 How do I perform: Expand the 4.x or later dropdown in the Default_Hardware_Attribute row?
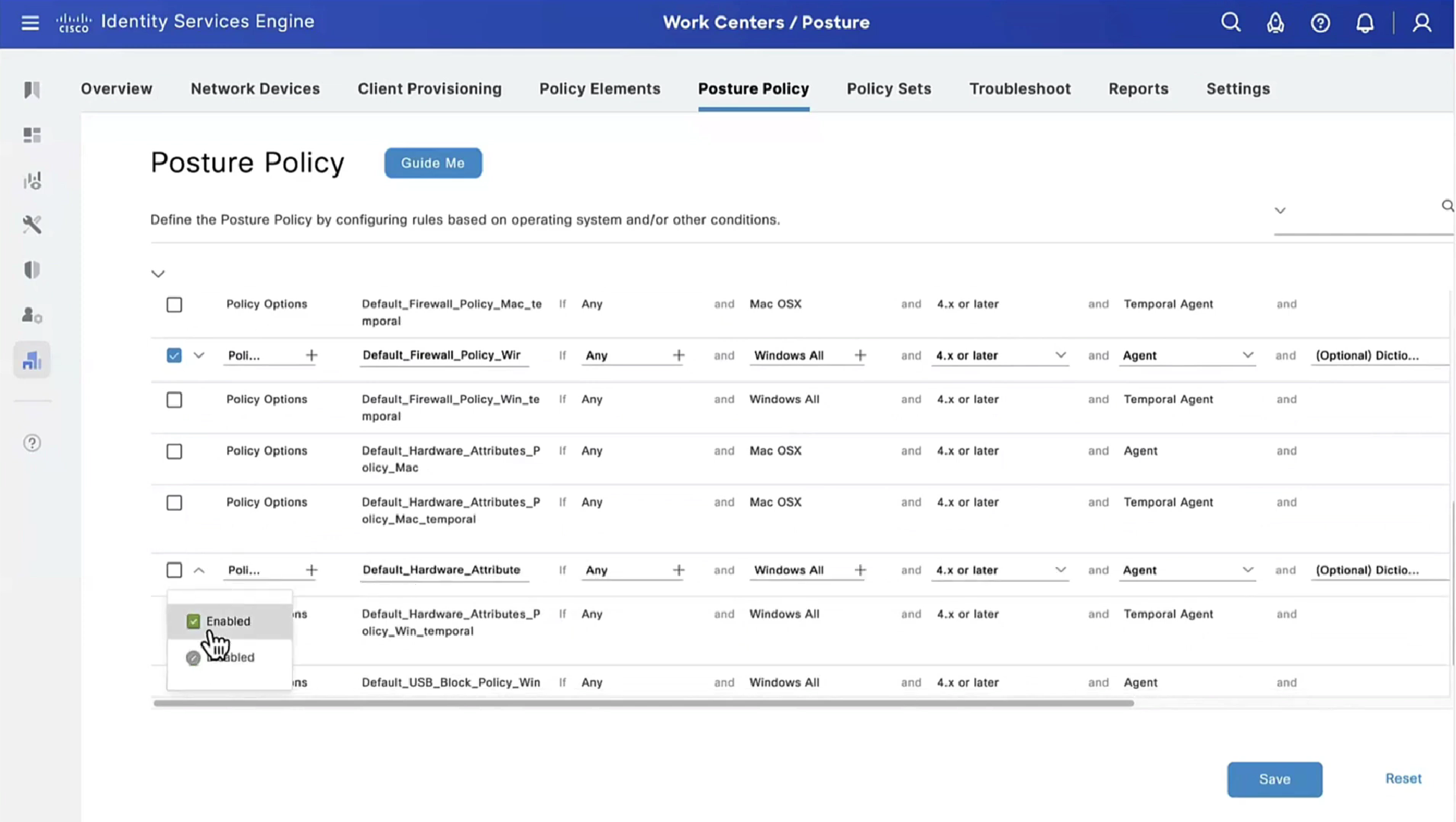[x=1060, y=571]
